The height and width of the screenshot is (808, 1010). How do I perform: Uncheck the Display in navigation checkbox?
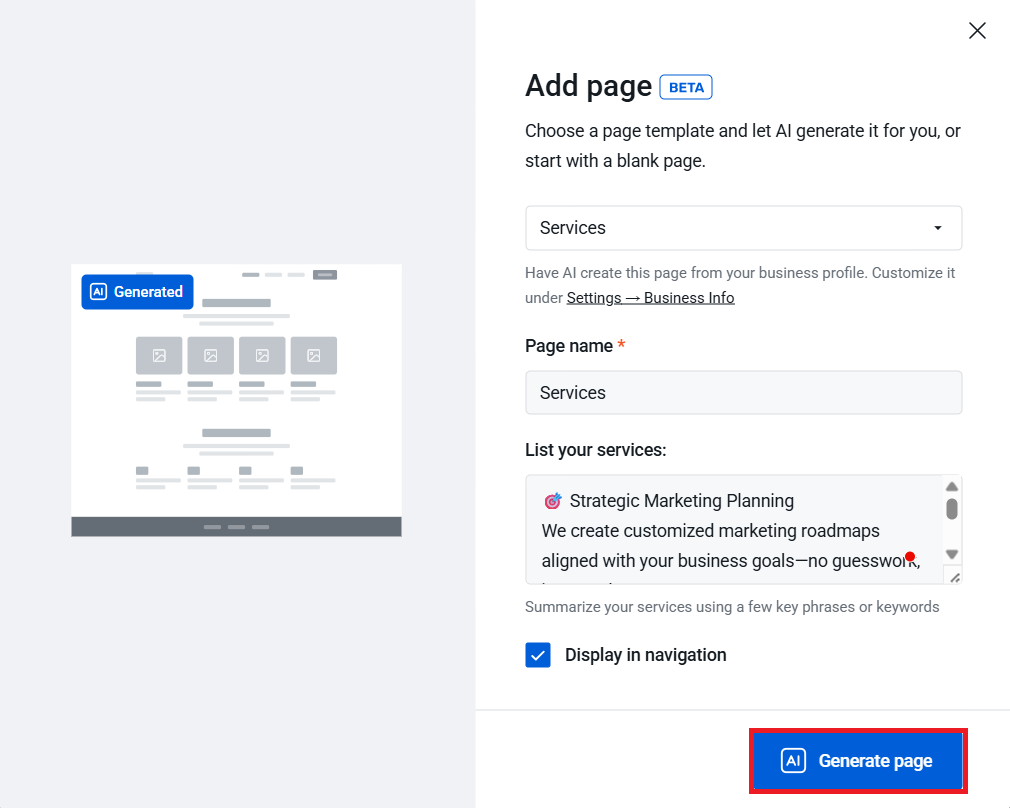point(538,655)
